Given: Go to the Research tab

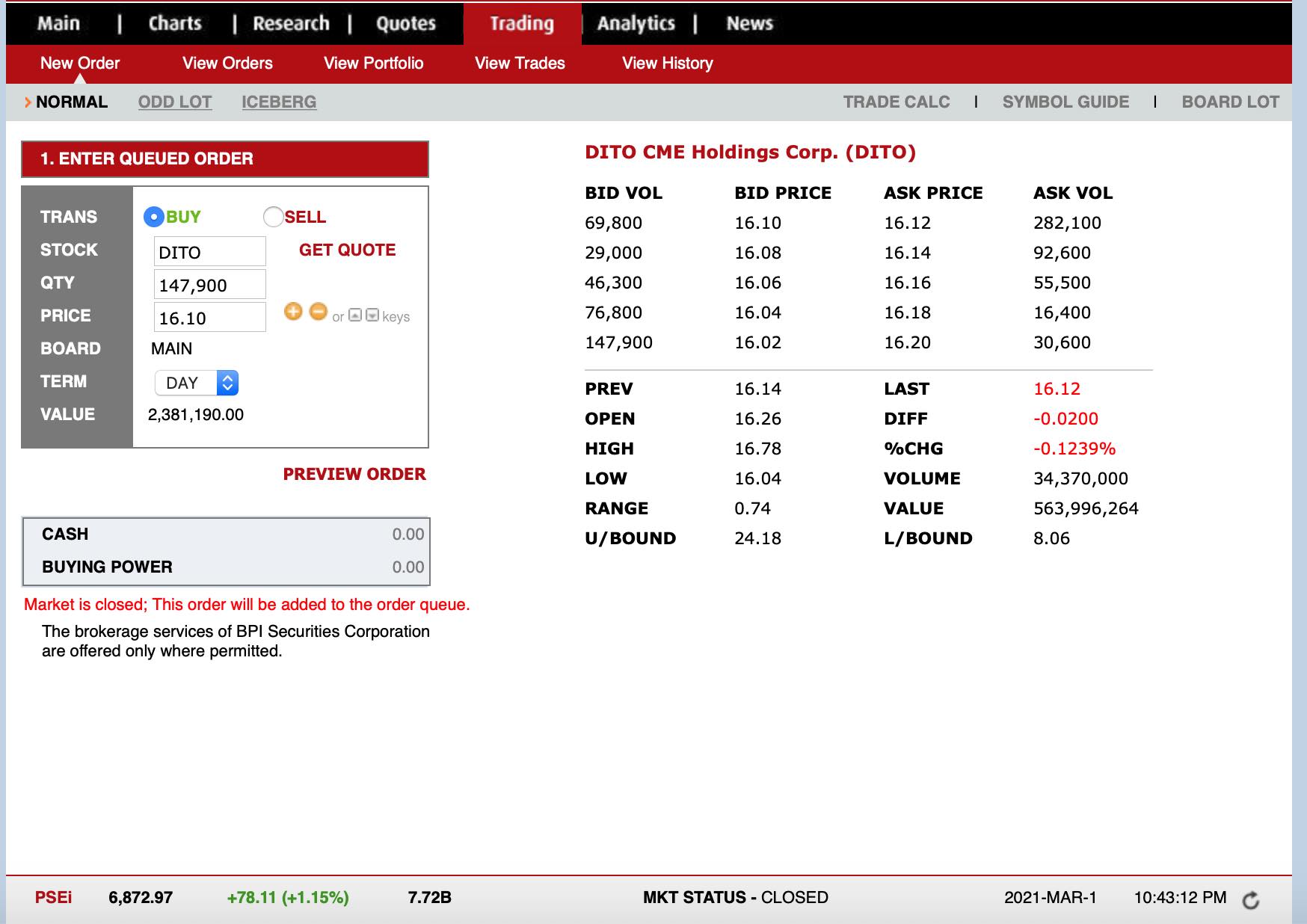Looking at the screenshot, I should coord(291,24).
